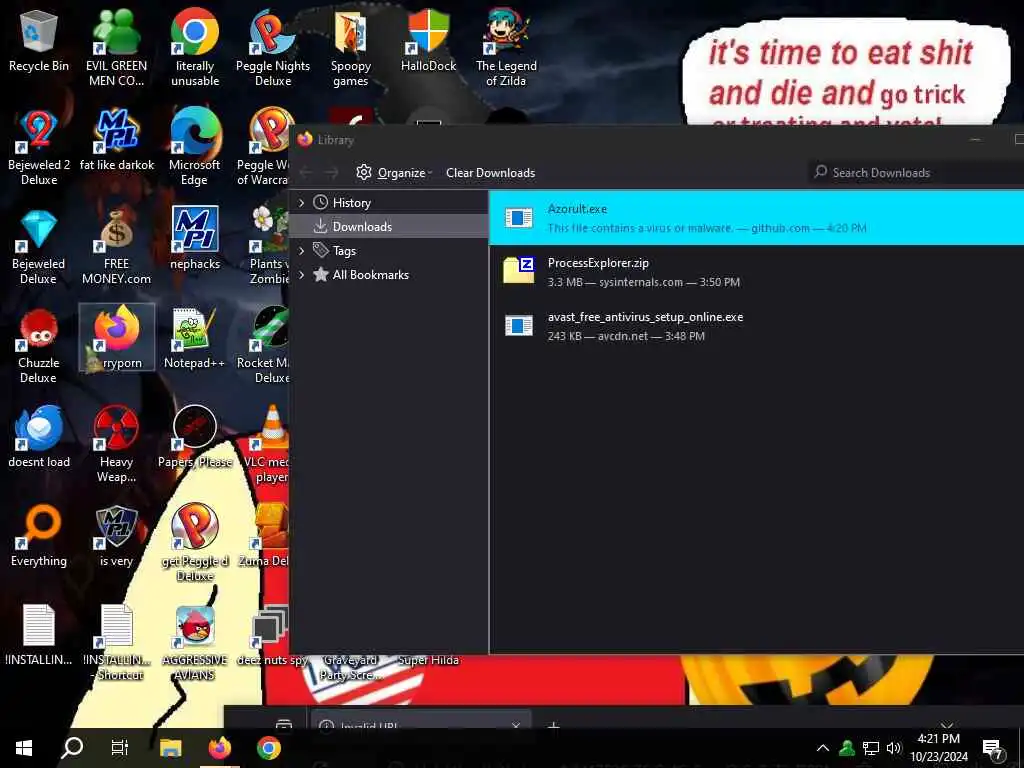
Task: Open taskbar Search magnifier
Action: [72, 748]
